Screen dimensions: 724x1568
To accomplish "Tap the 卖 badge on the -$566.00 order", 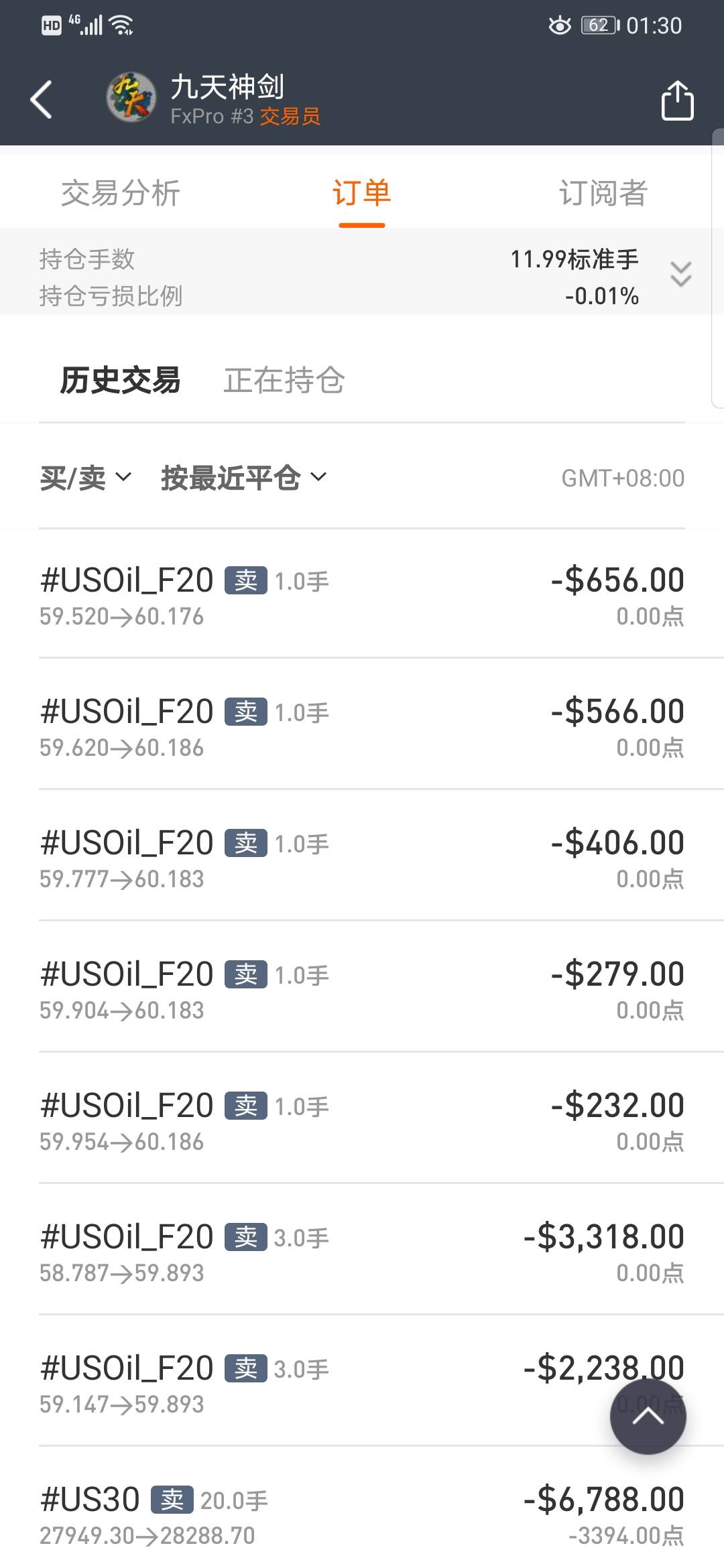I will pyautogui.click(x=246, y=712).
